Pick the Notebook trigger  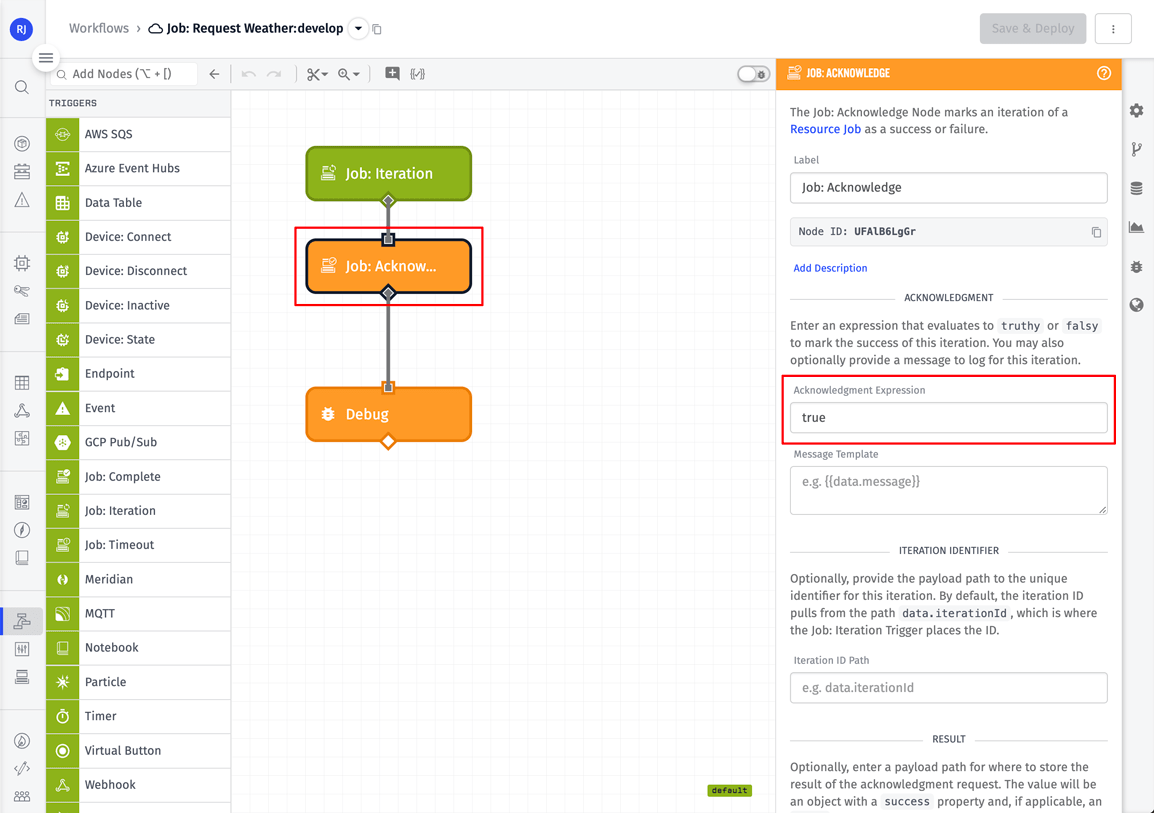138,647
